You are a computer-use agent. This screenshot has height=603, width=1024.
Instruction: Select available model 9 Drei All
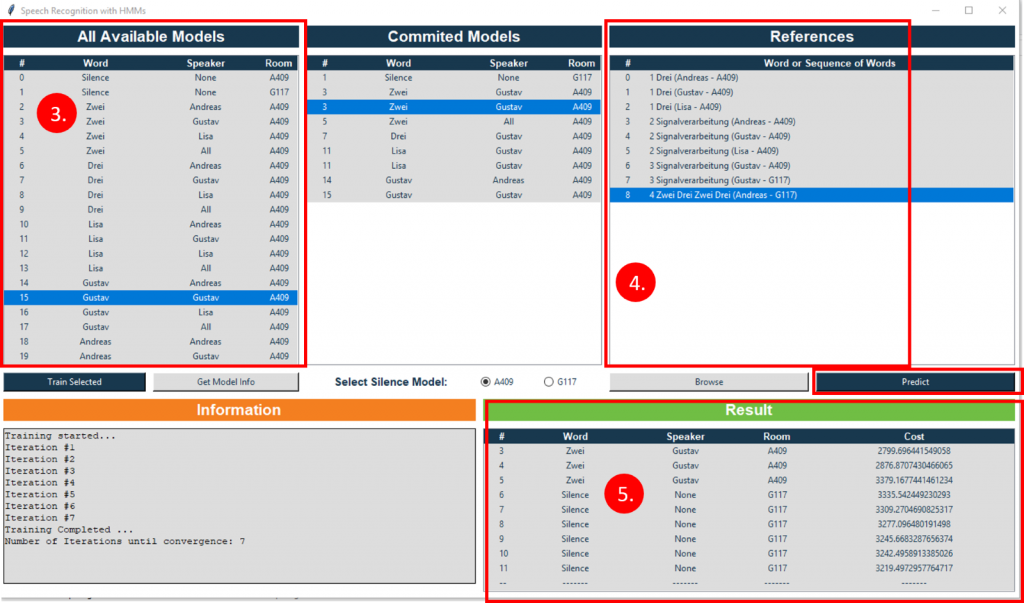click(151, 210)
